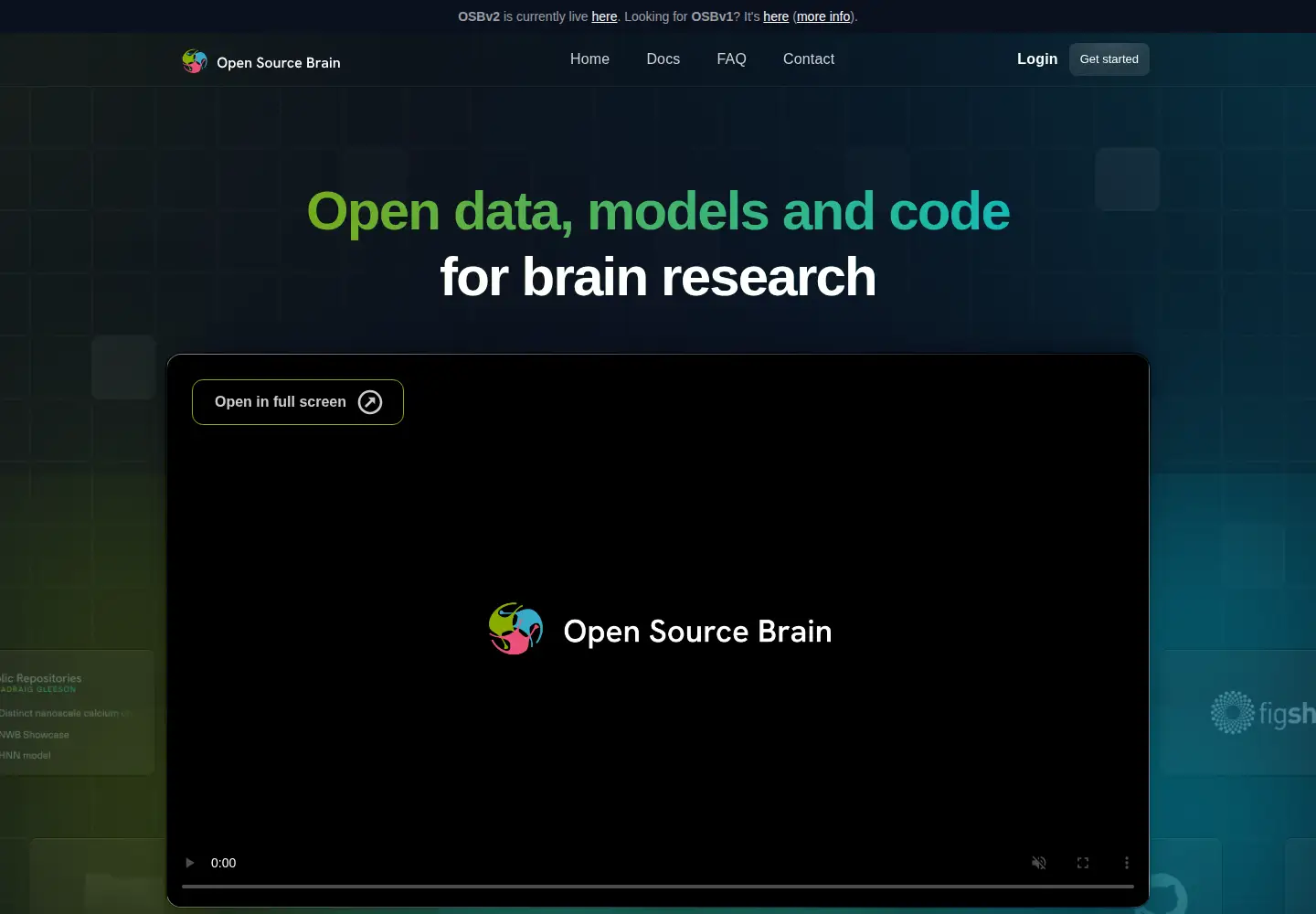Navigate to the Contact page
1316x914 pixels.
click(x=809, y=59)
